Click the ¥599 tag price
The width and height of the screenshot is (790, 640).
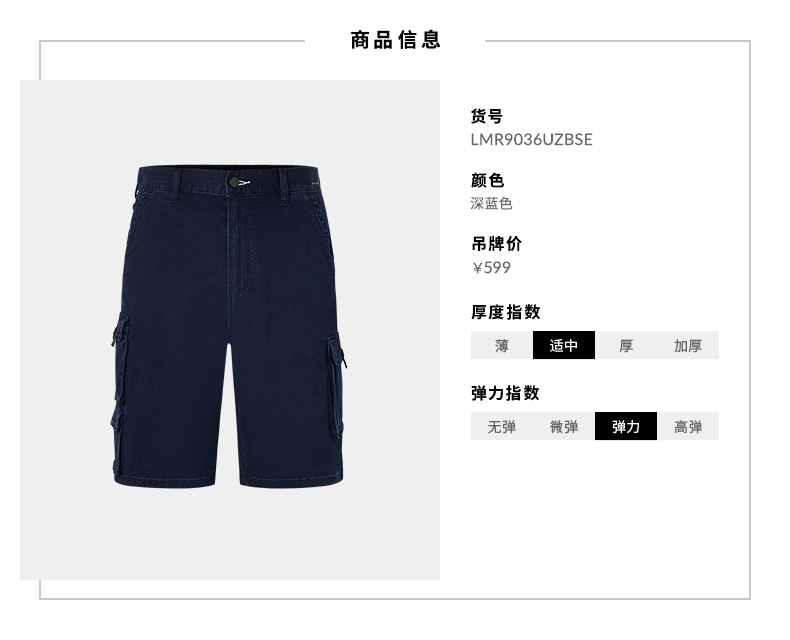tap(491, 268)
